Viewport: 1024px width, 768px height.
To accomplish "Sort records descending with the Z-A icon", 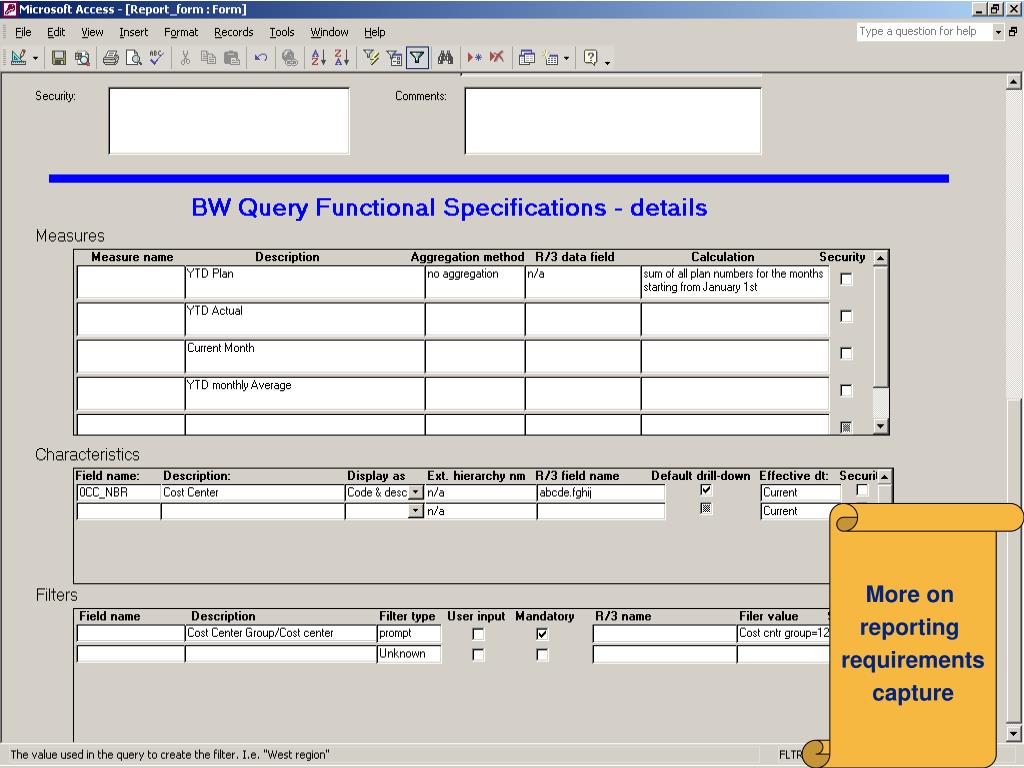I will pos(341,58).
